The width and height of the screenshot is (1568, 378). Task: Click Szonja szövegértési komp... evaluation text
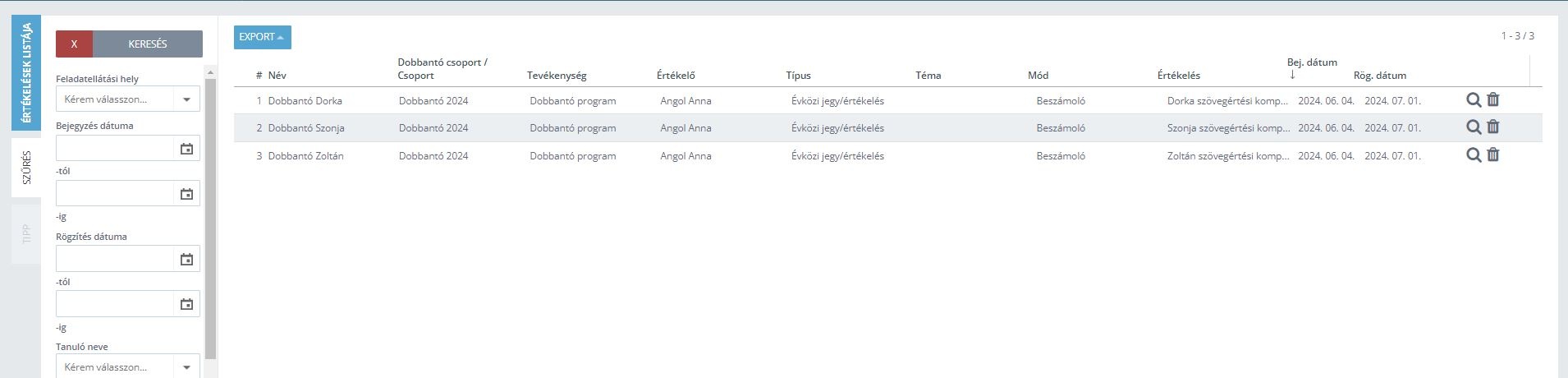pyautogui.click(x=1228, y=128)
